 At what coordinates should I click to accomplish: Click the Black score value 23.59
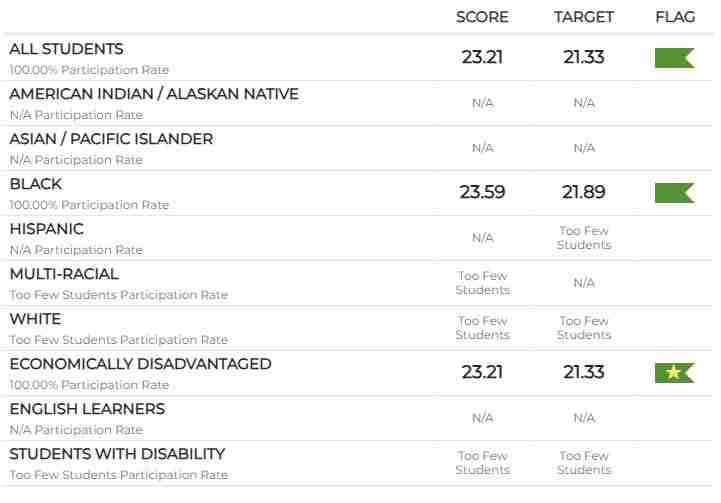pos(482,193)
